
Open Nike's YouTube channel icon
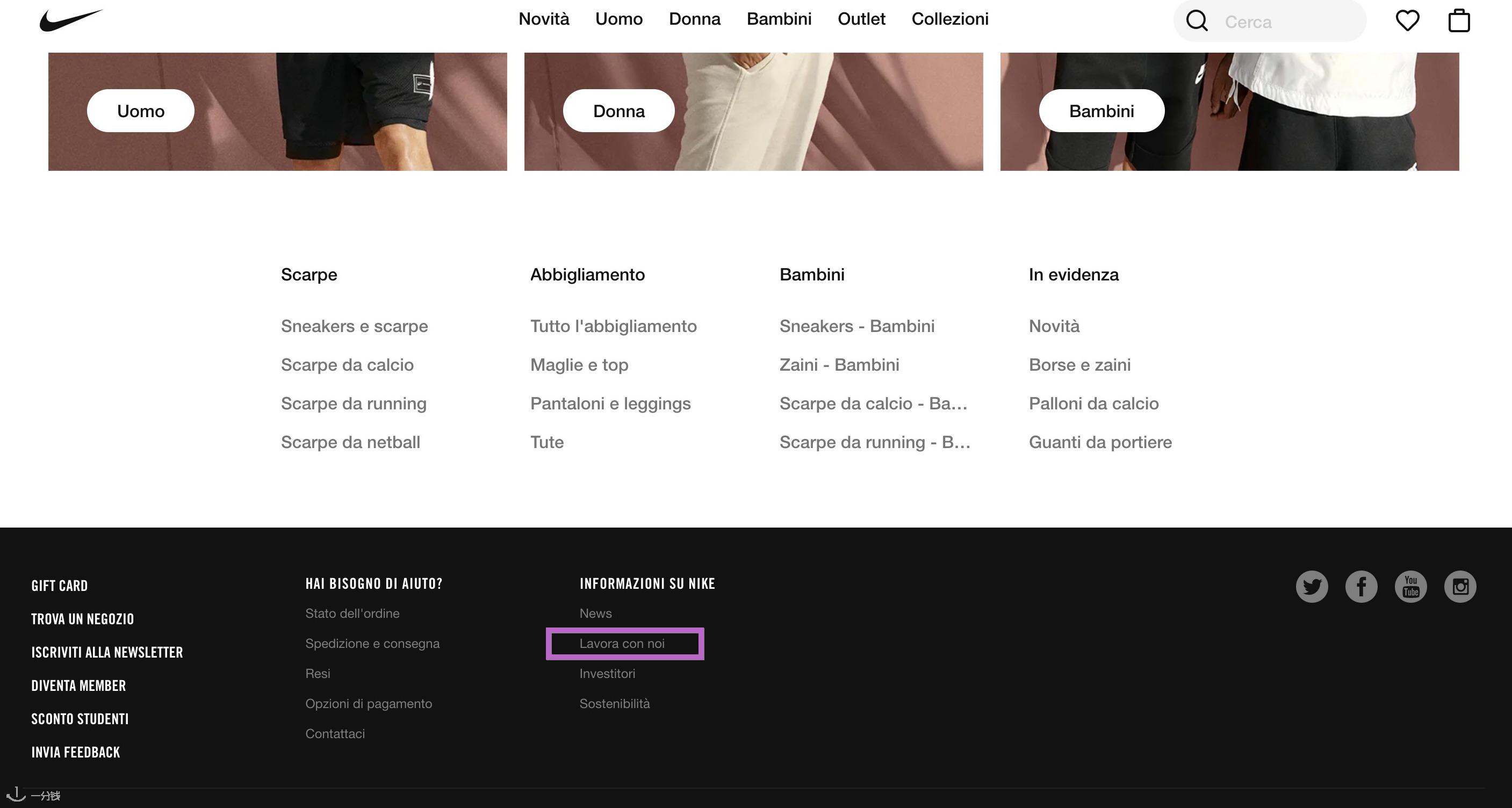(x=1410, y=586)
